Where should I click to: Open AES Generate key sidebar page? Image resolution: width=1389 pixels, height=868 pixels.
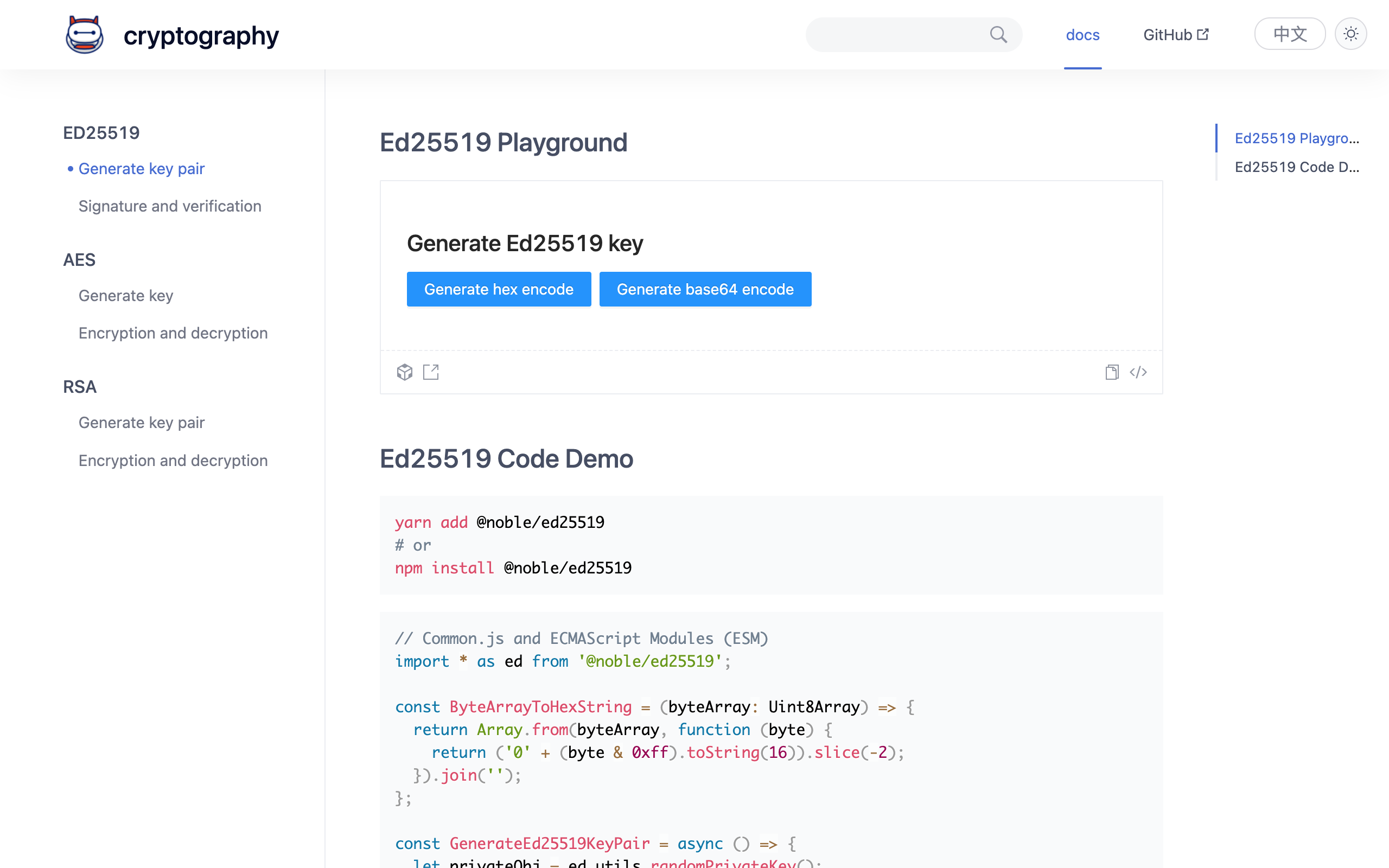126,296
